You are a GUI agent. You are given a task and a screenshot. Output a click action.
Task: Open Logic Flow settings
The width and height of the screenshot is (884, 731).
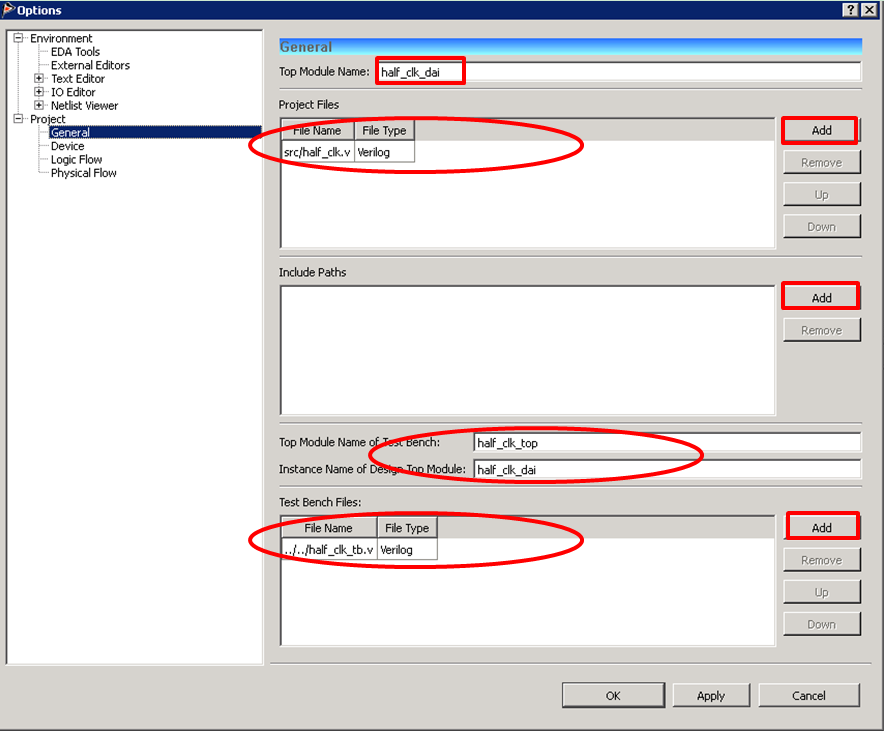(76, 160)
